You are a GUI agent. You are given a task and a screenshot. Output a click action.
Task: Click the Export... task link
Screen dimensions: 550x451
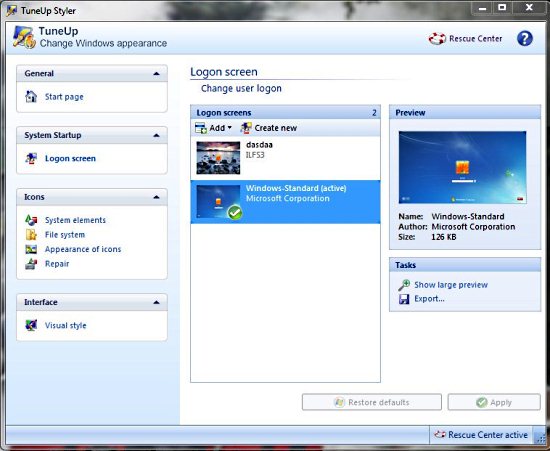(429, 299)
